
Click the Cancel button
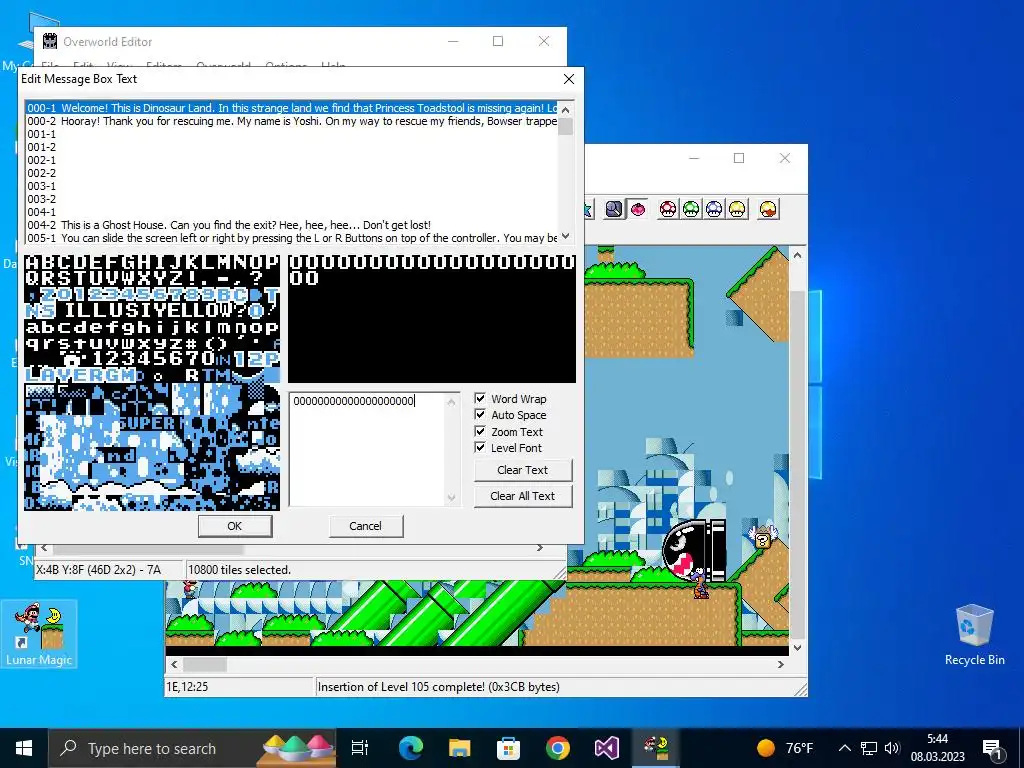click(366, 526)
